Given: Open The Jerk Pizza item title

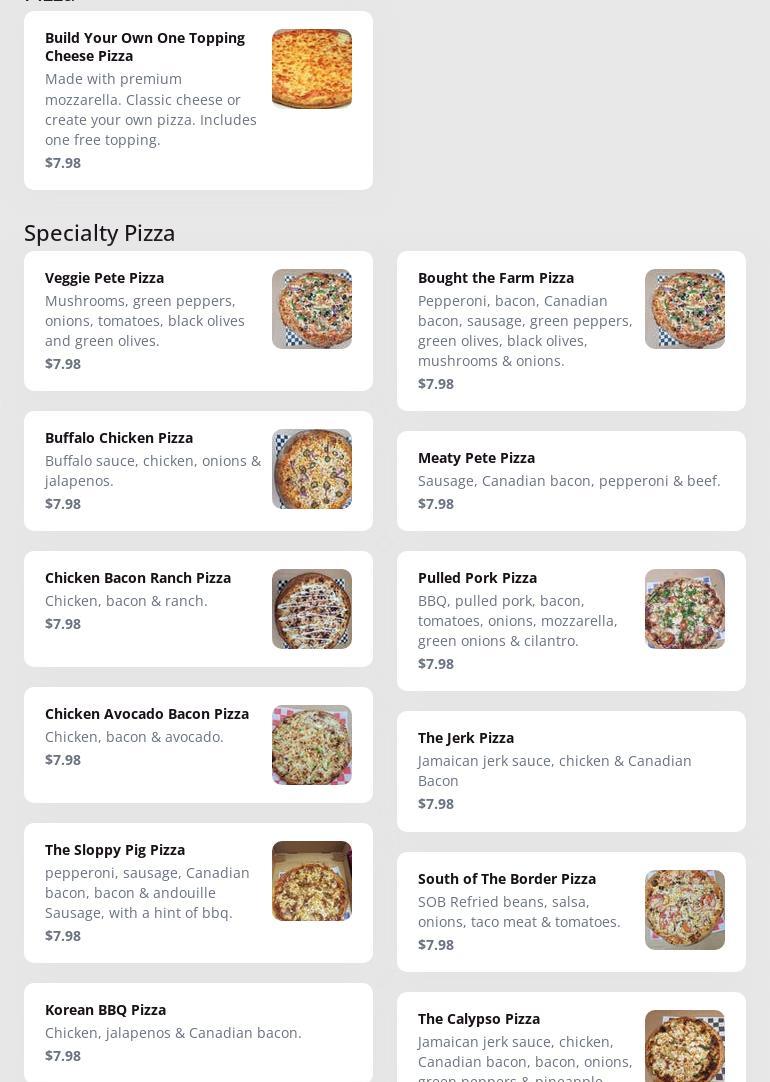Looking at the screenshot, I should [x=466, y=738].
